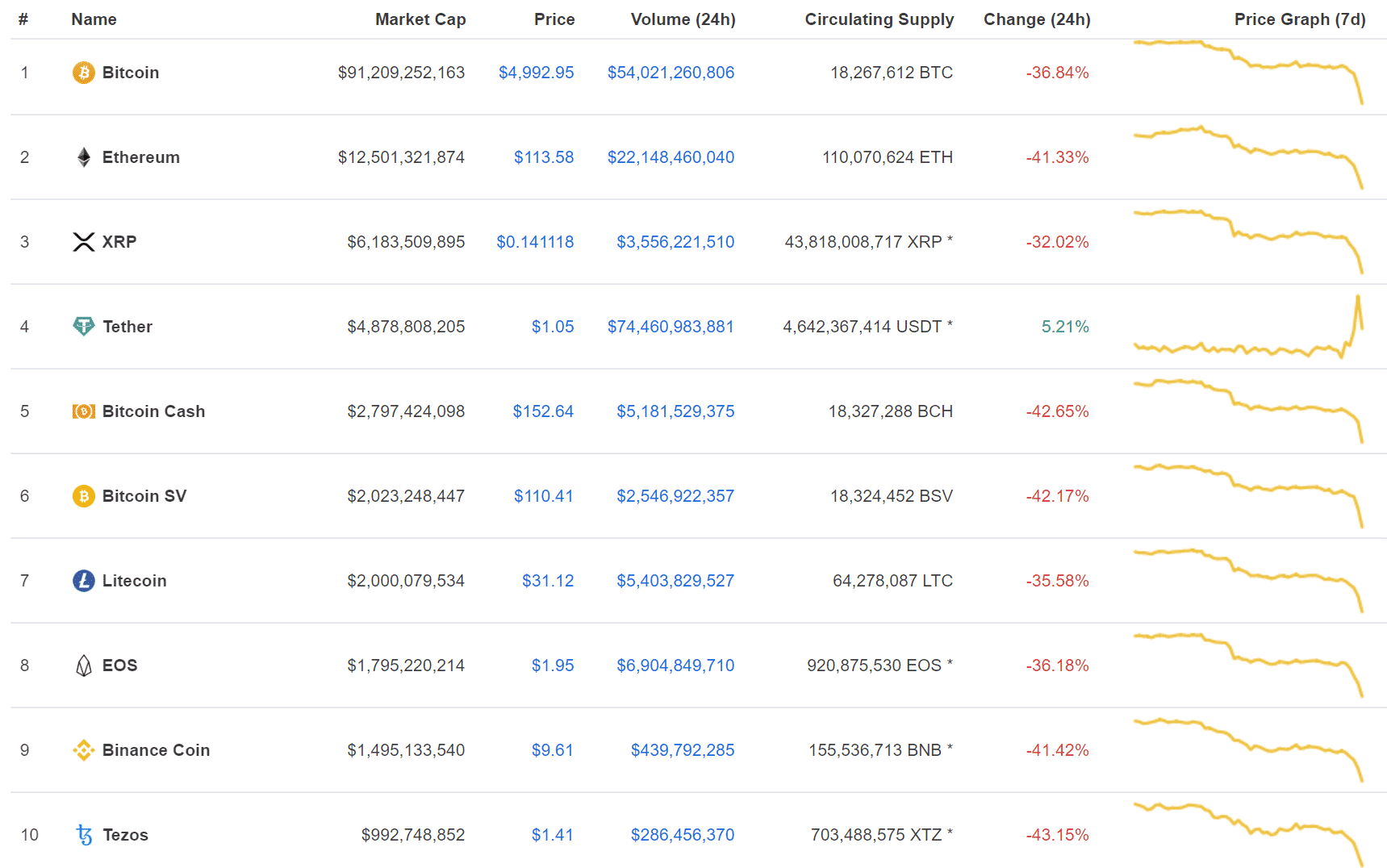Open Ethereum volume $22,148,460,040
This screenshot has width=1387, height=868.
click(x=671, y=157)
